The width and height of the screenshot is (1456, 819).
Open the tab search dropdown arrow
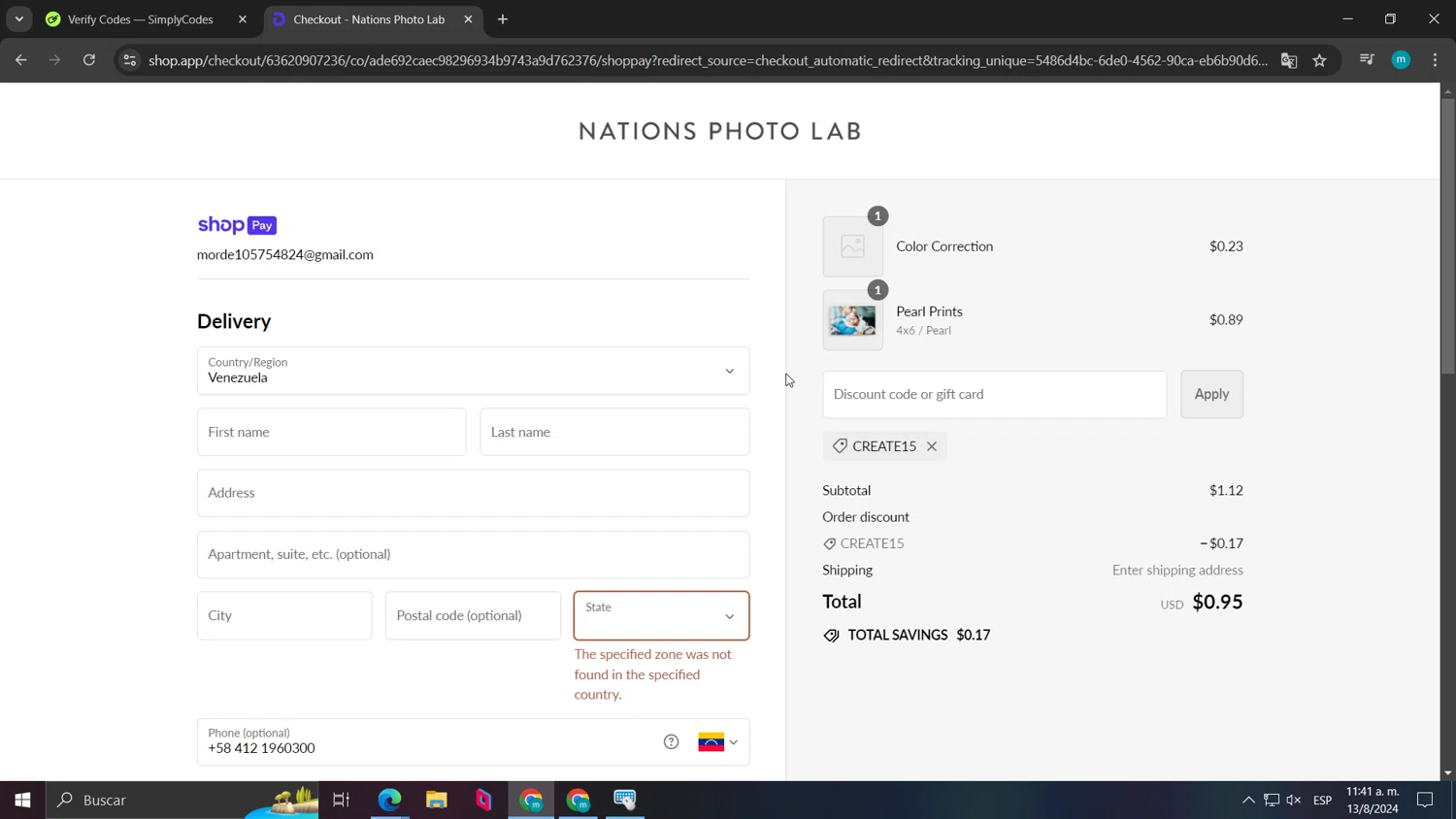click(x=18, y=19)
